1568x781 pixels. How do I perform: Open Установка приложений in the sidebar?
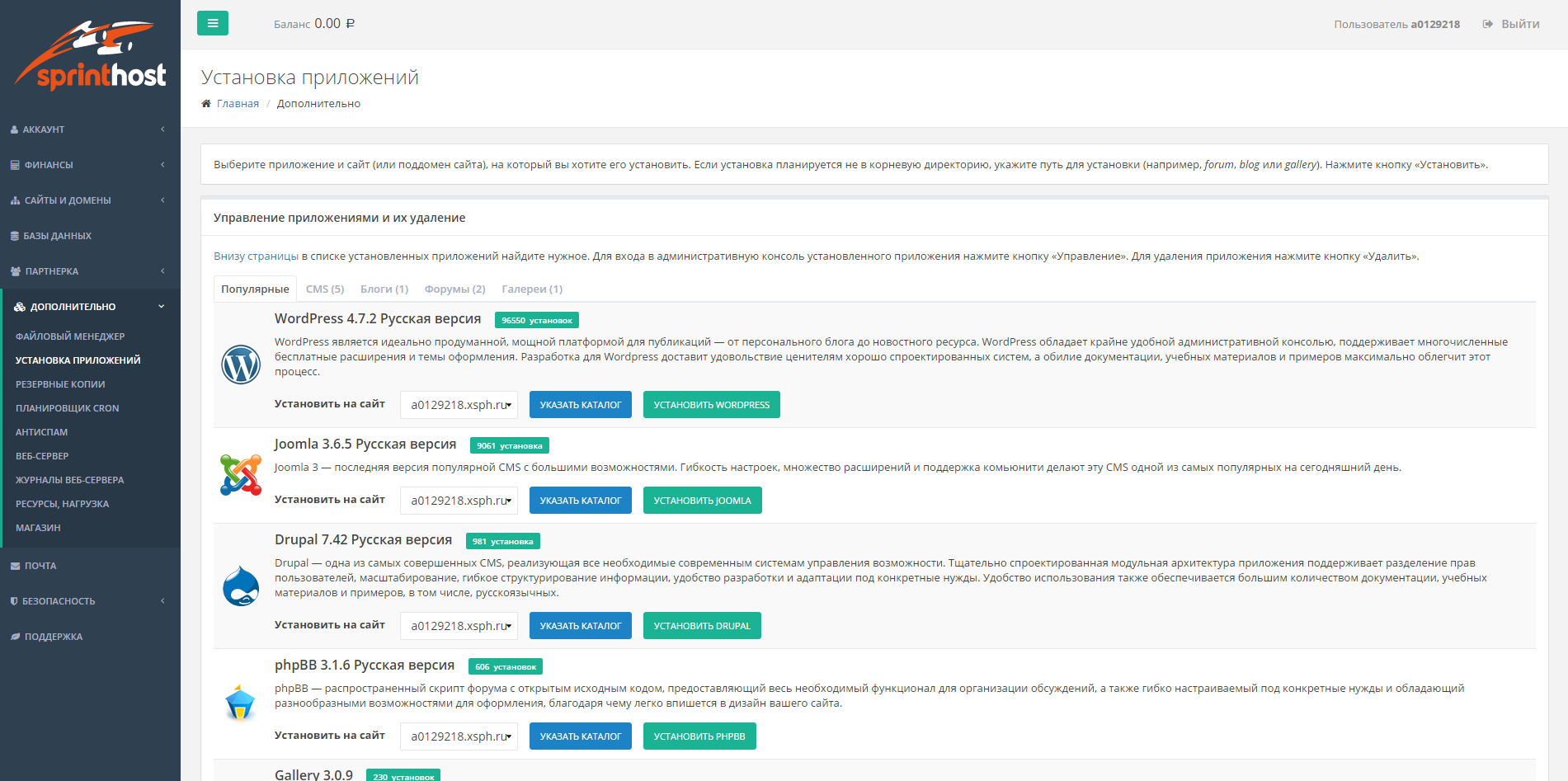pyautogui.click(x=78, y=360)
